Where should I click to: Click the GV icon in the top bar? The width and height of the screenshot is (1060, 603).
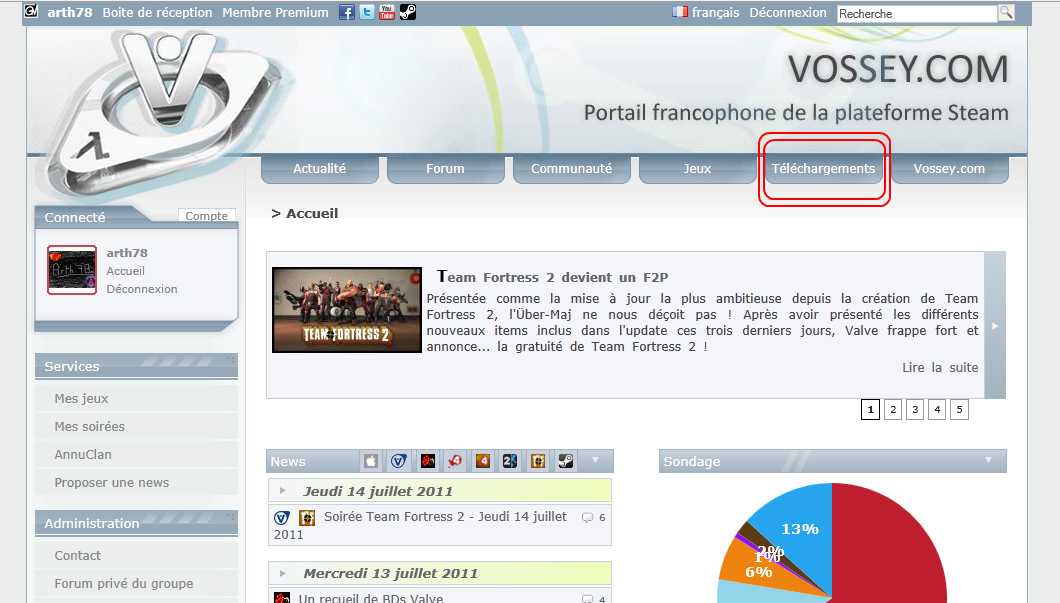point(31,11)
